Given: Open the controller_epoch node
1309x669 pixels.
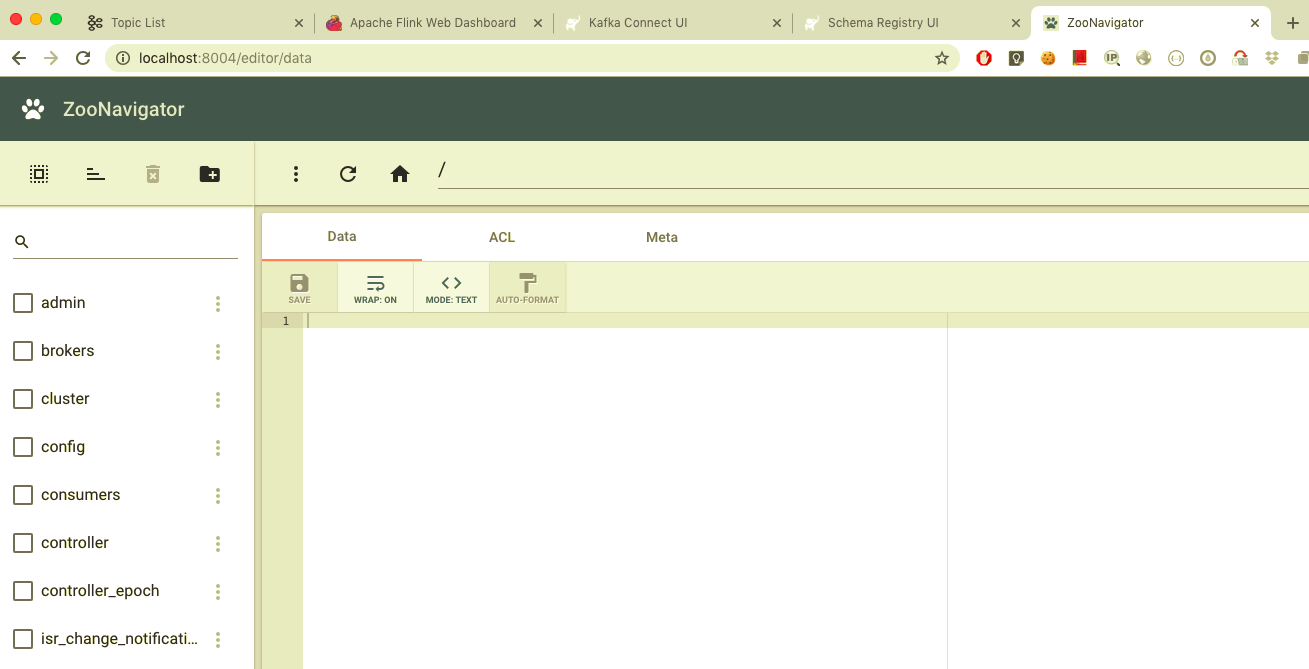Looking at the screenshot, I should pyautogui.click(x=100, y=591).
